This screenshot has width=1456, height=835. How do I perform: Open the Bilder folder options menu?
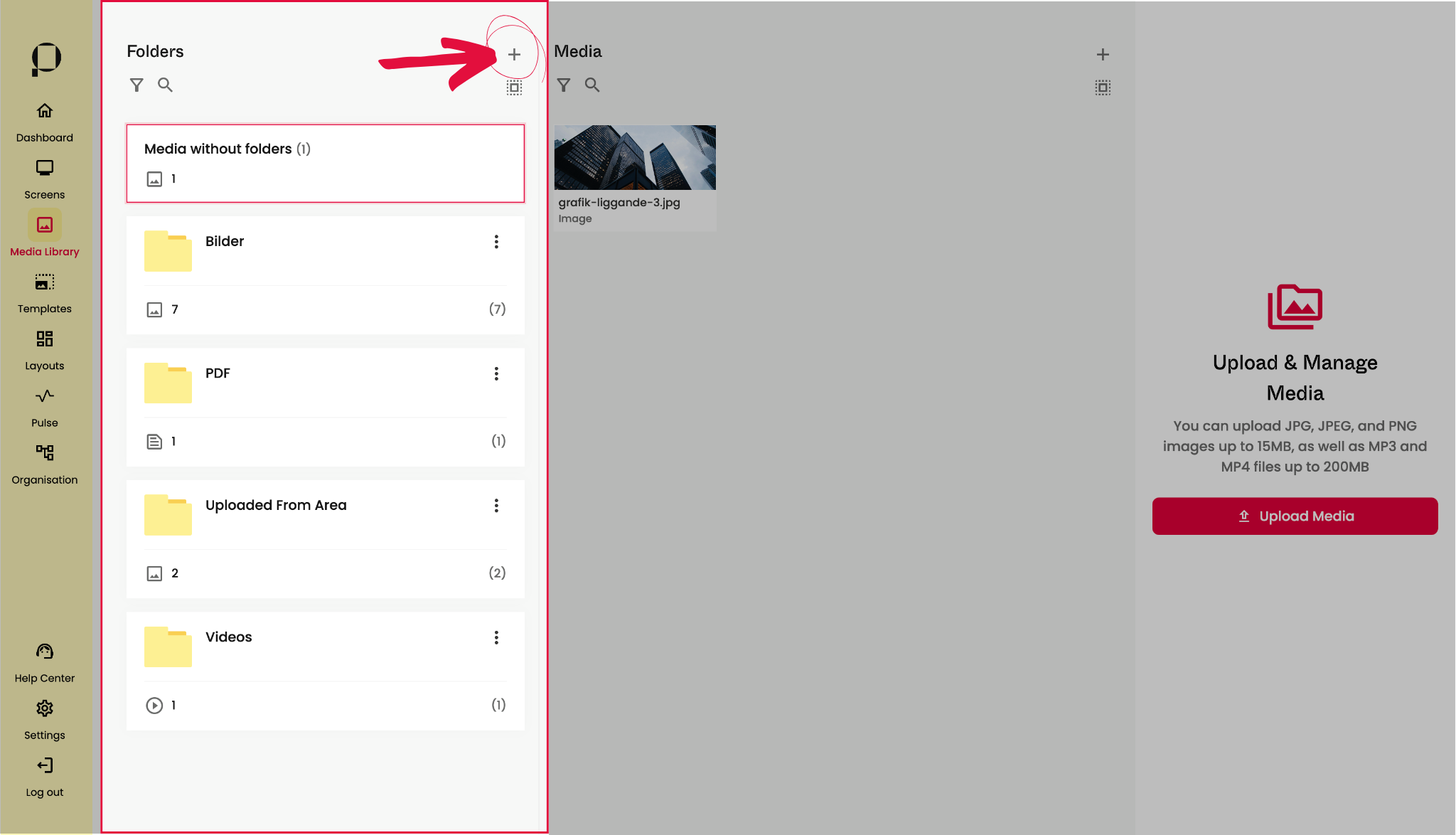pyautogui.click(x=496, y=242)
